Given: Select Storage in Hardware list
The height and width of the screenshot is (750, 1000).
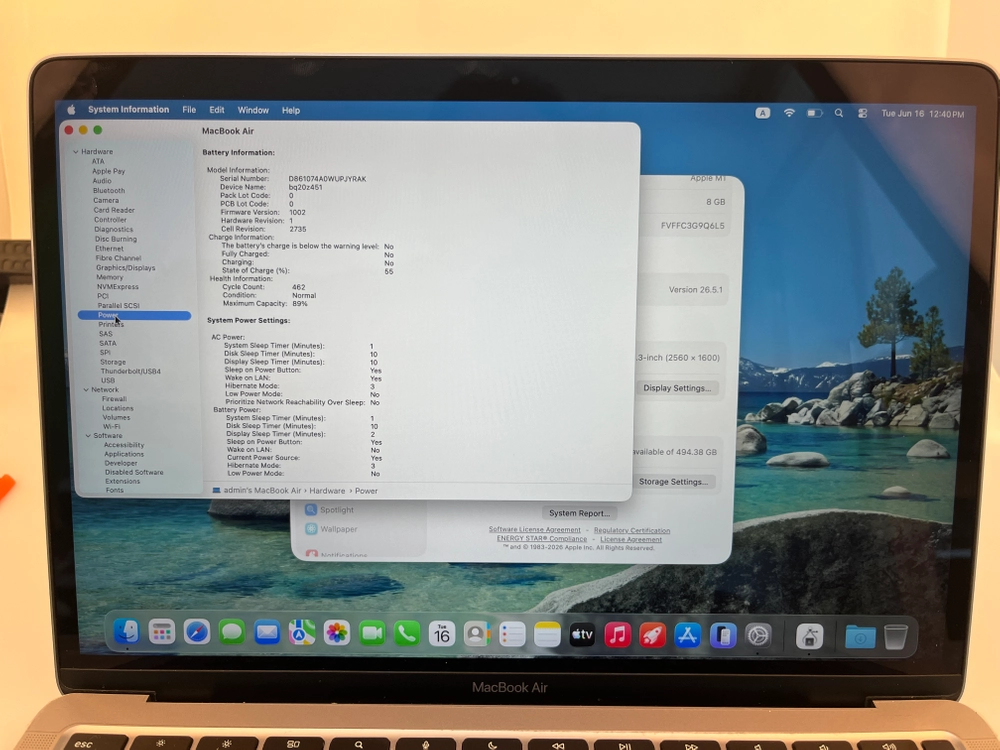Looking at the screenshot, I should coord(113,362).
